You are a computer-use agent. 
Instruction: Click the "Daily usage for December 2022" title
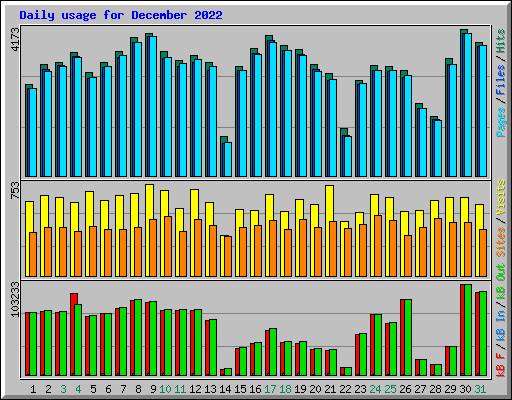click(121, 15)
